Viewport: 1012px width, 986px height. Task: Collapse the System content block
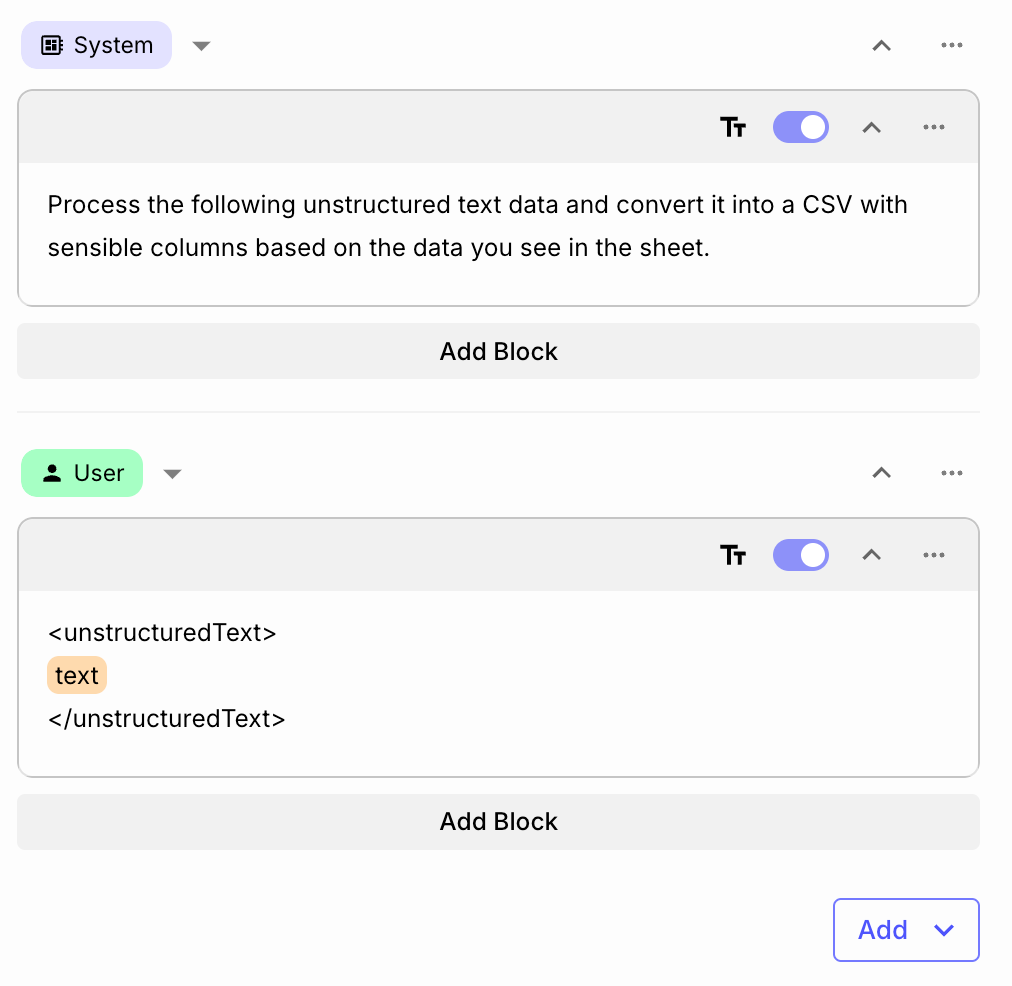872,127
